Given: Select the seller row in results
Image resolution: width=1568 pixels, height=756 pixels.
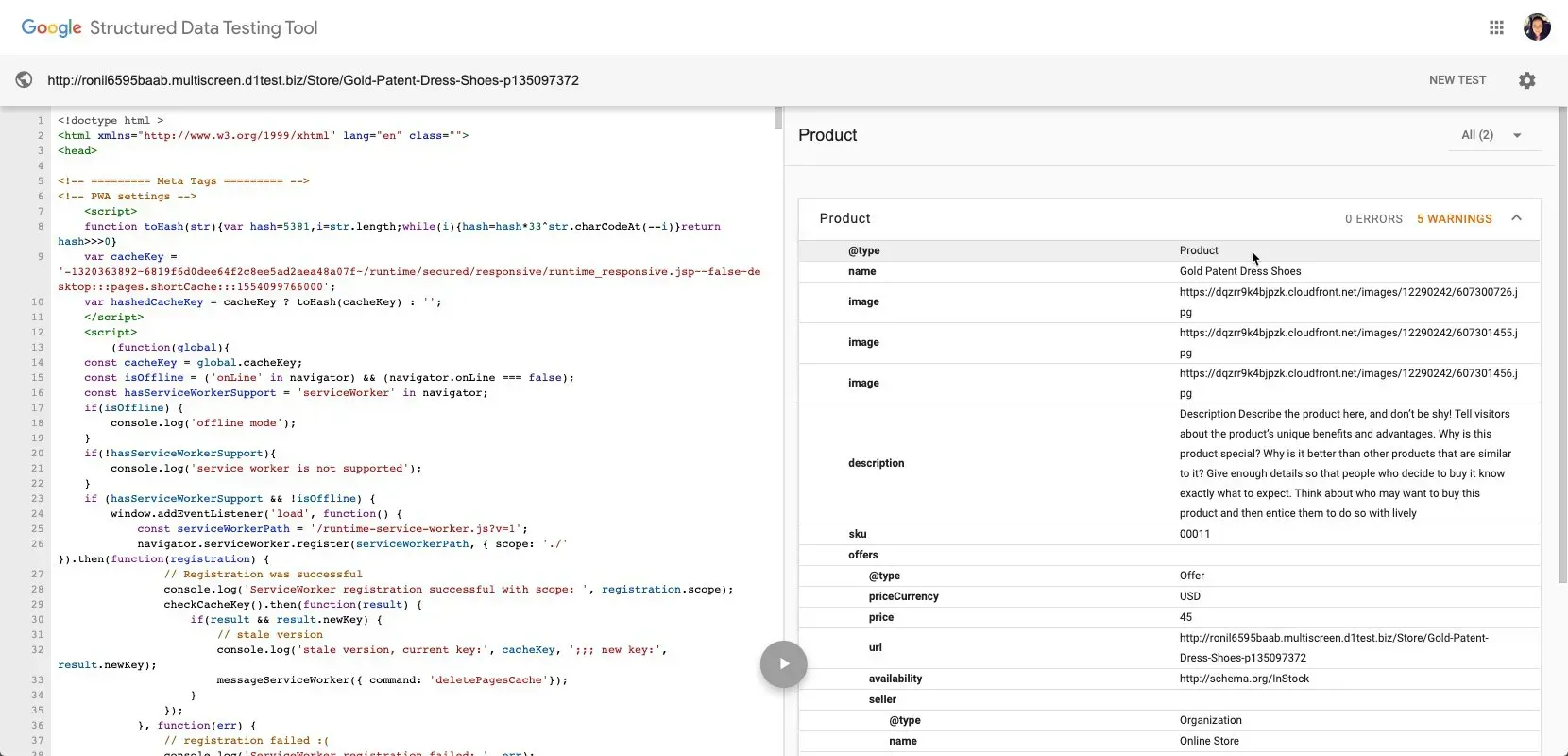Looking at the screenshot, I should pos(1169,699).
